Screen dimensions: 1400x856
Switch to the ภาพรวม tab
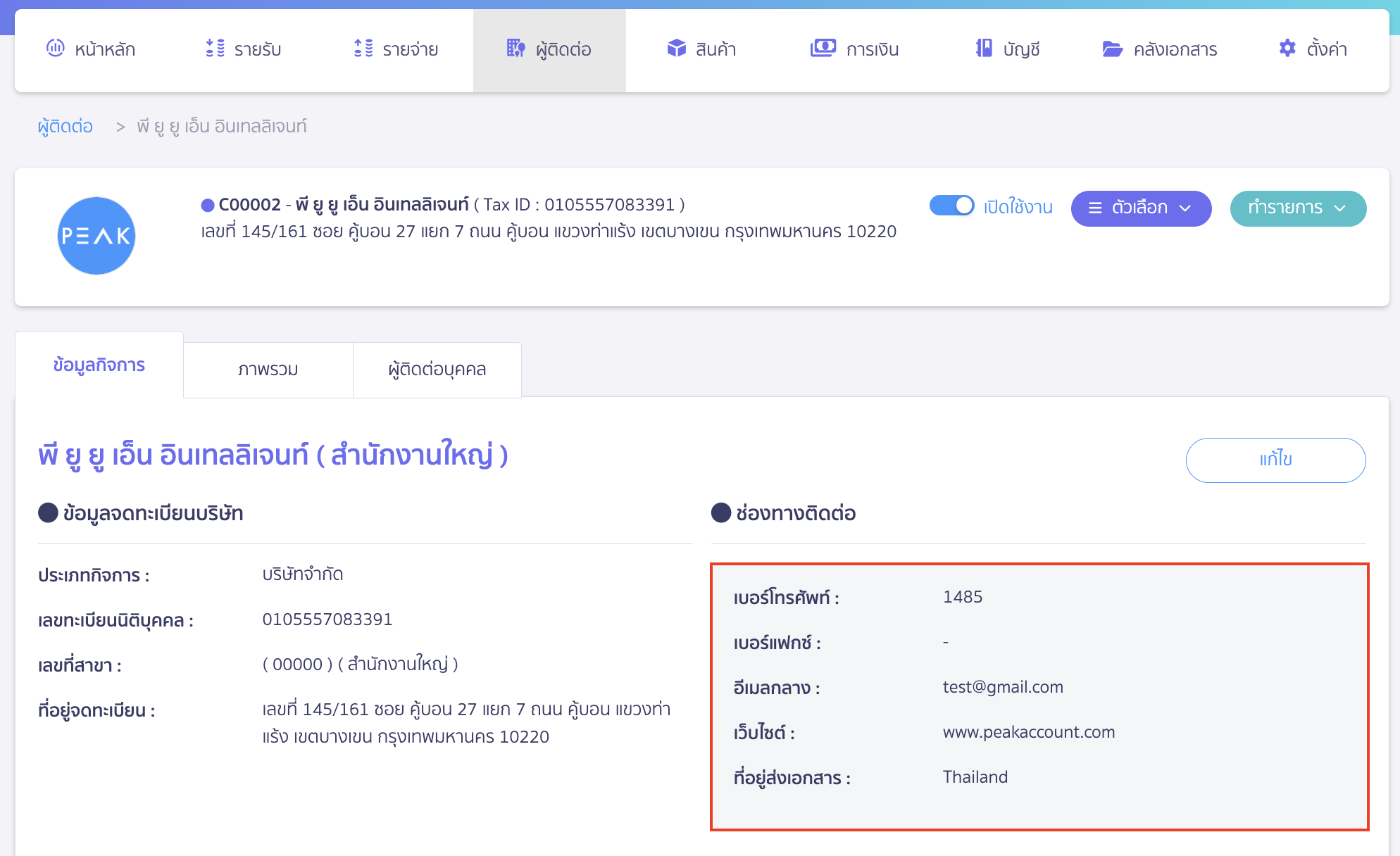pyautogui.click(x=268, y=369)
